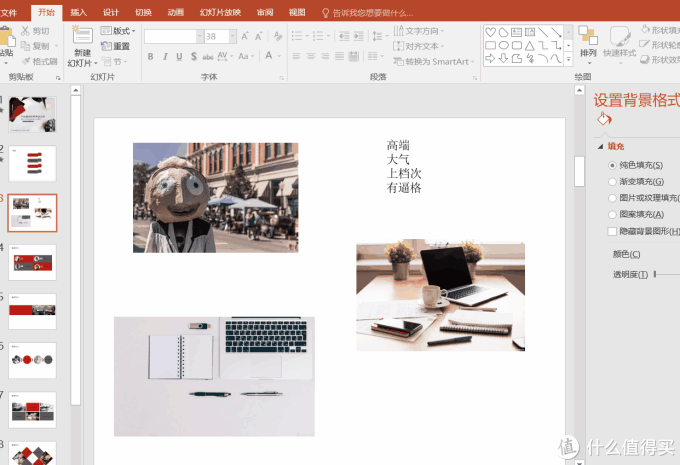The image size is (680, 465).
Task: Switch to the Design (设计) tab
Action: [111, 12]
